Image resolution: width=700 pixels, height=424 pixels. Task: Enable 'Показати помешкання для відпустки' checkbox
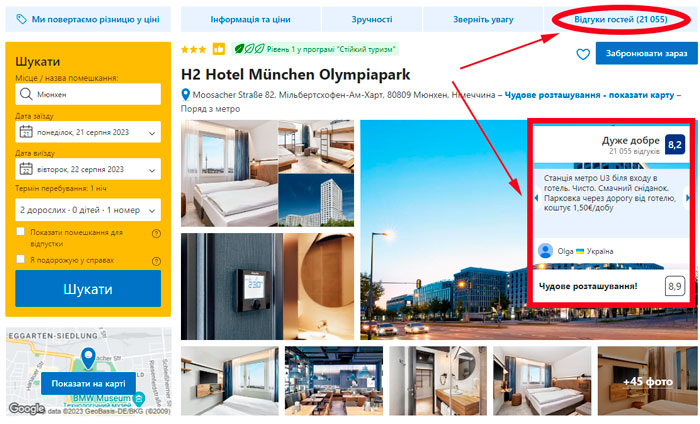click(x=21, y=231)
